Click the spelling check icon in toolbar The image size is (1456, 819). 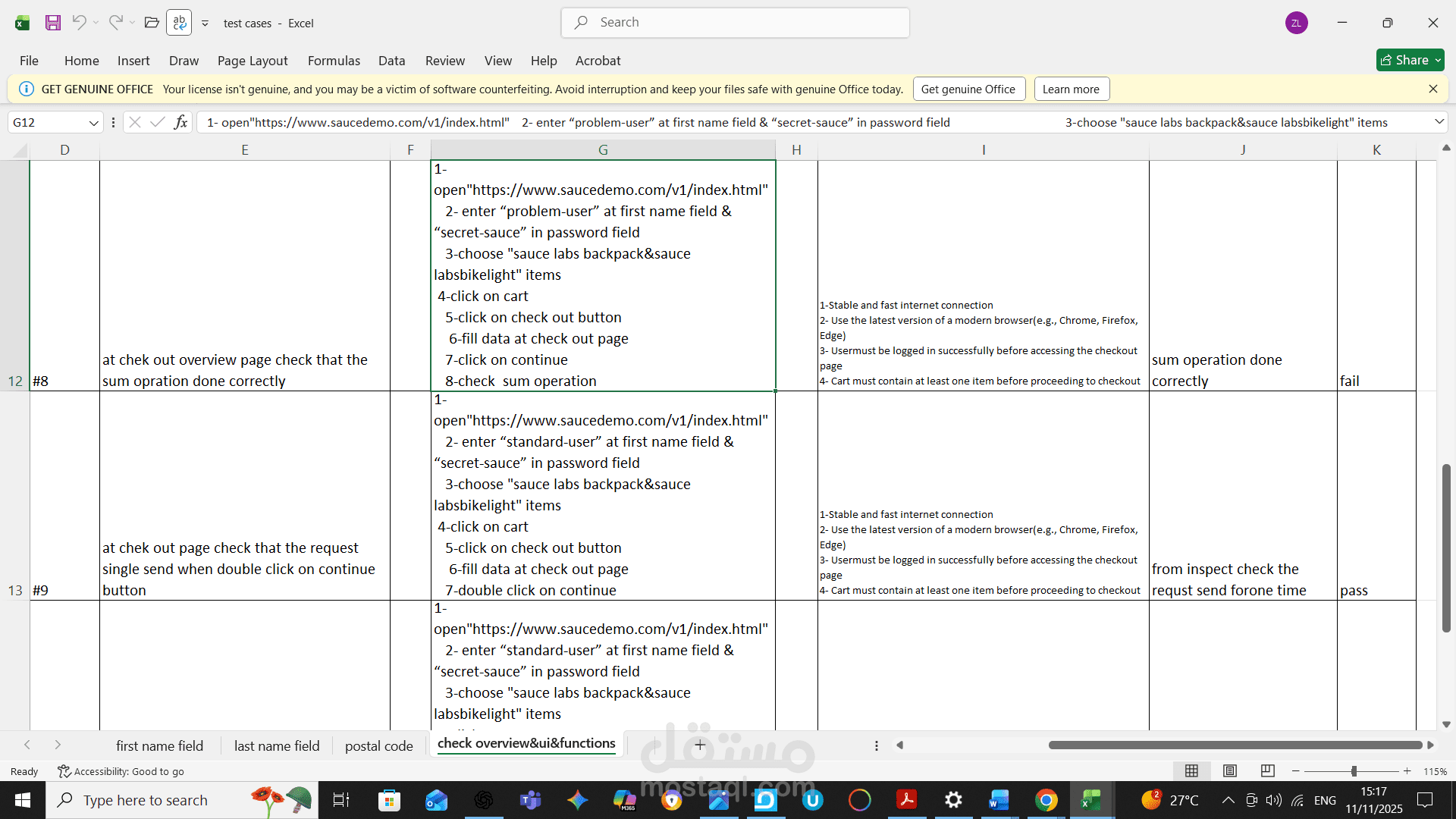click(179, 23)
